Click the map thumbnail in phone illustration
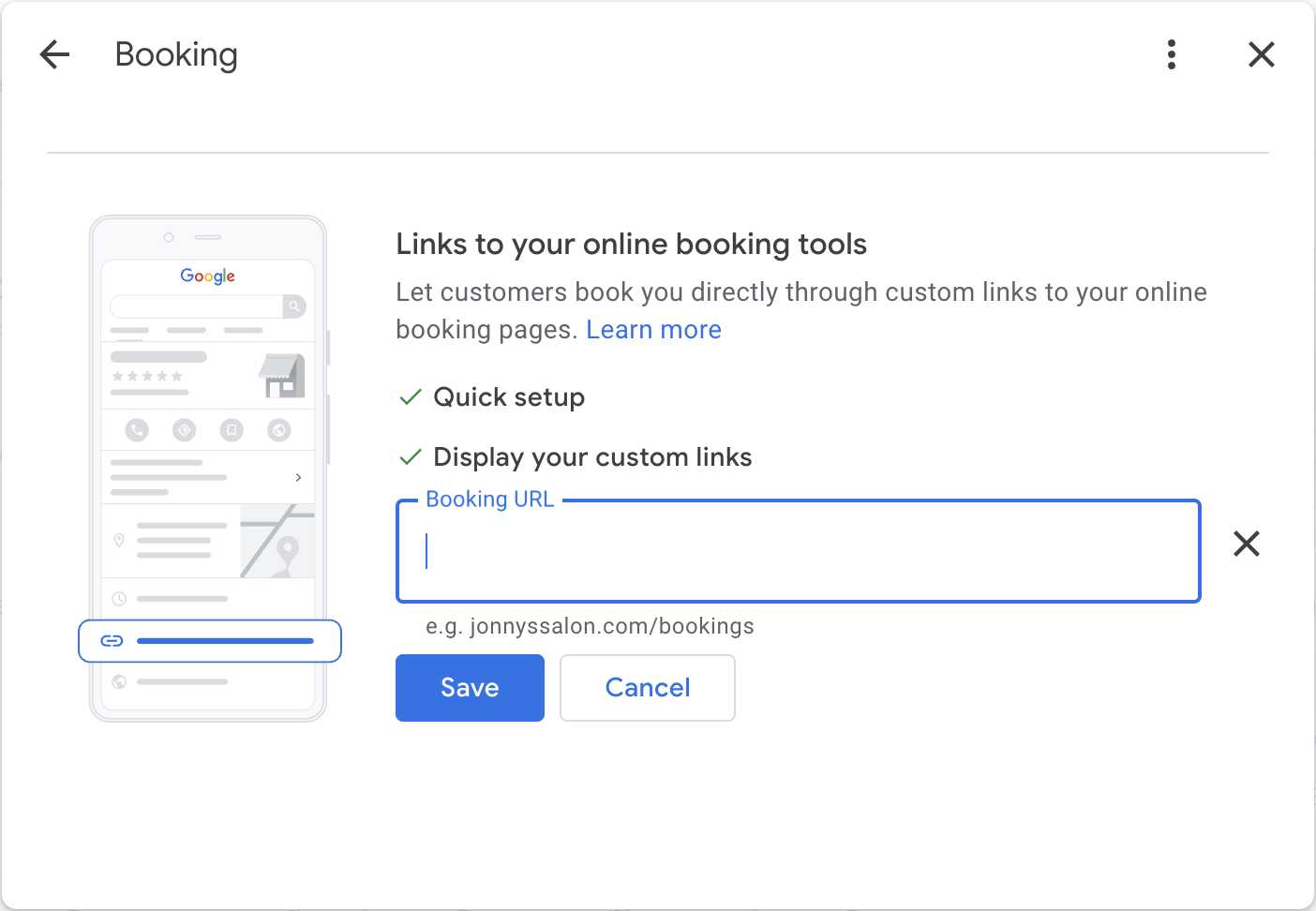The image size is (1316, 911). coord(277,541)
